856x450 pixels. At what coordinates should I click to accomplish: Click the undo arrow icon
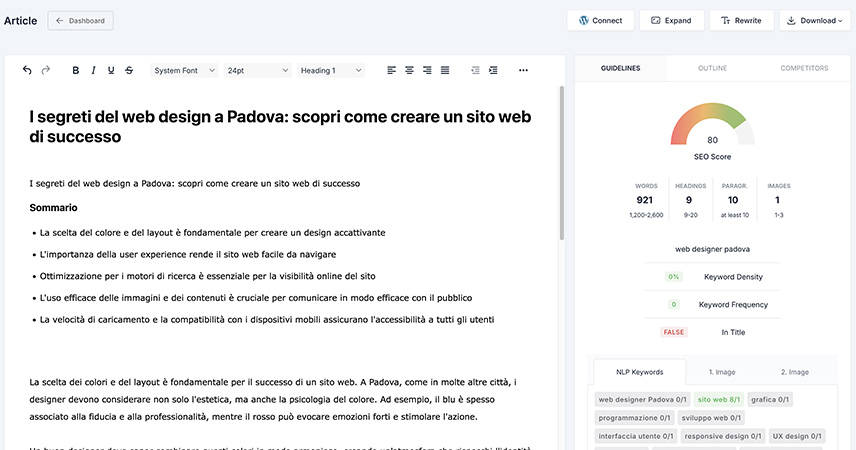(x=27, y=70)
